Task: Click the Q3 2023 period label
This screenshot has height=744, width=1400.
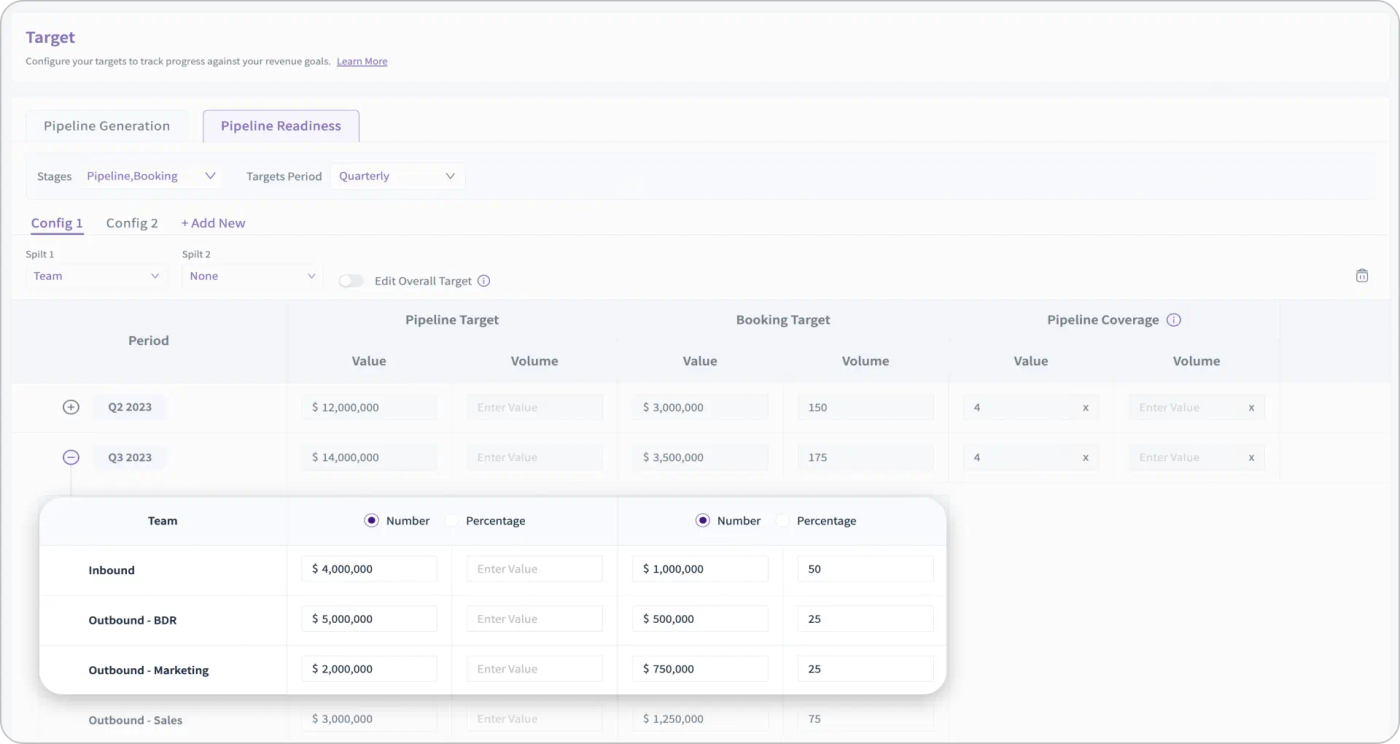Action: point(130,457)
